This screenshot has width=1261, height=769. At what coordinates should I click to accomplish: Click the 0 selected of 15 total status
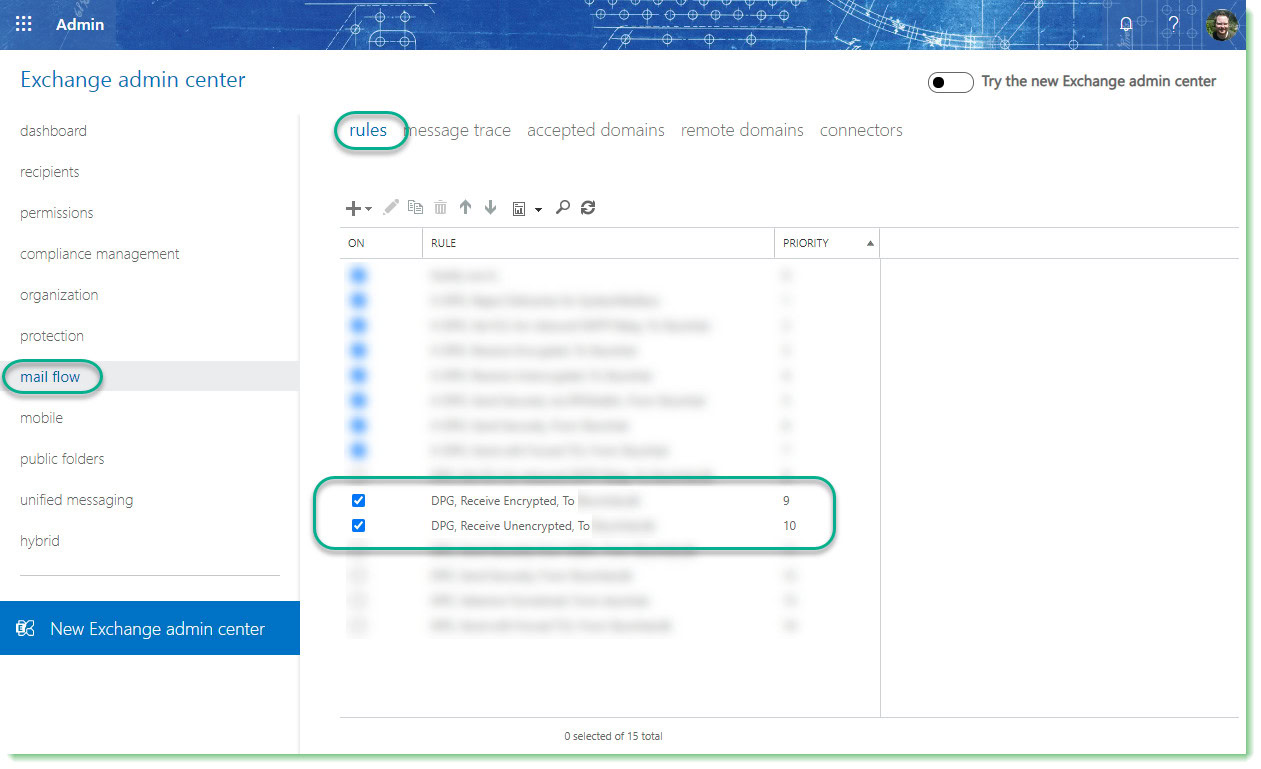pos(613,736)
